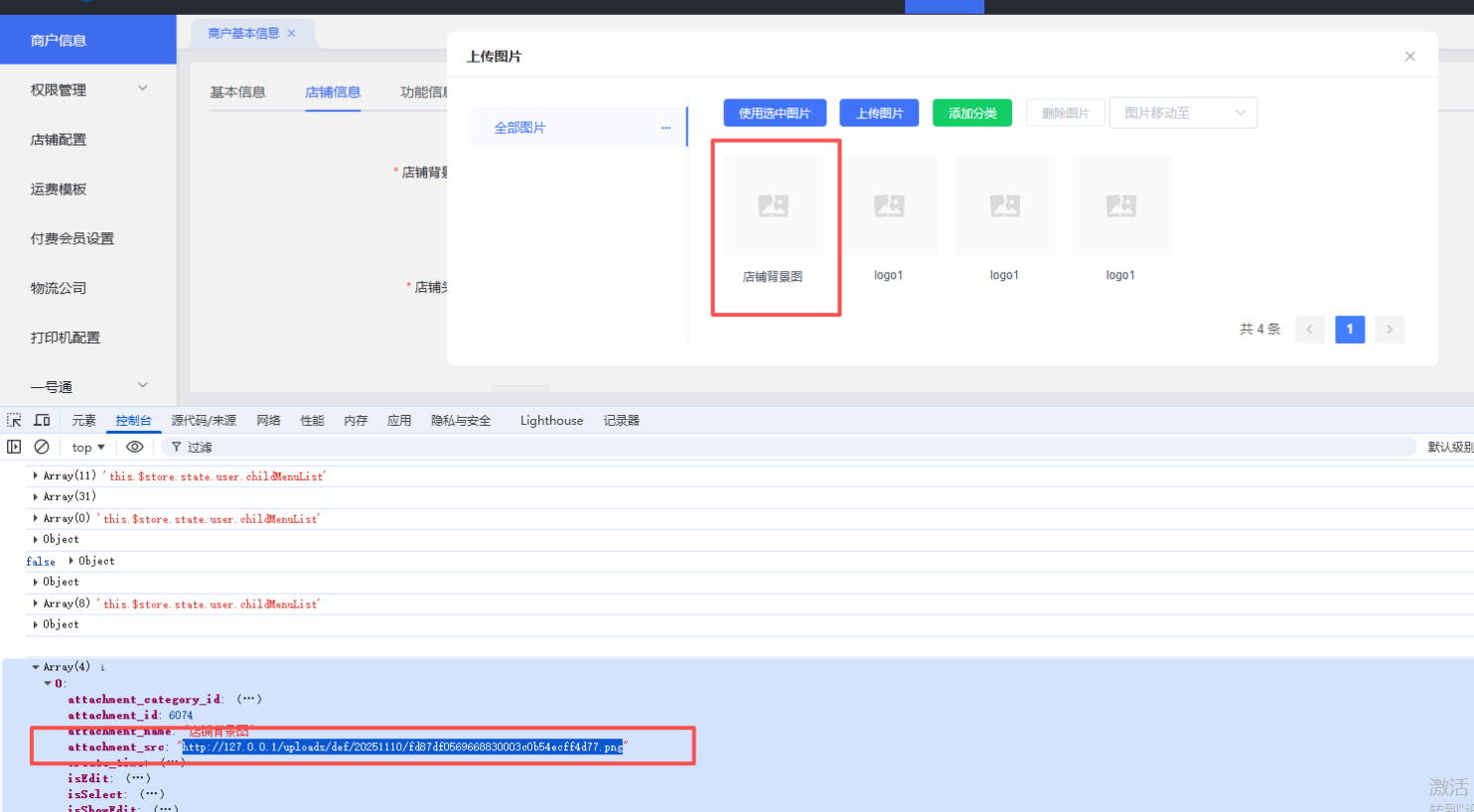This screenshot has width=1474, height=812.
Task: Close the 商户基本信息 tab with its X
Action: coord(292,34)
